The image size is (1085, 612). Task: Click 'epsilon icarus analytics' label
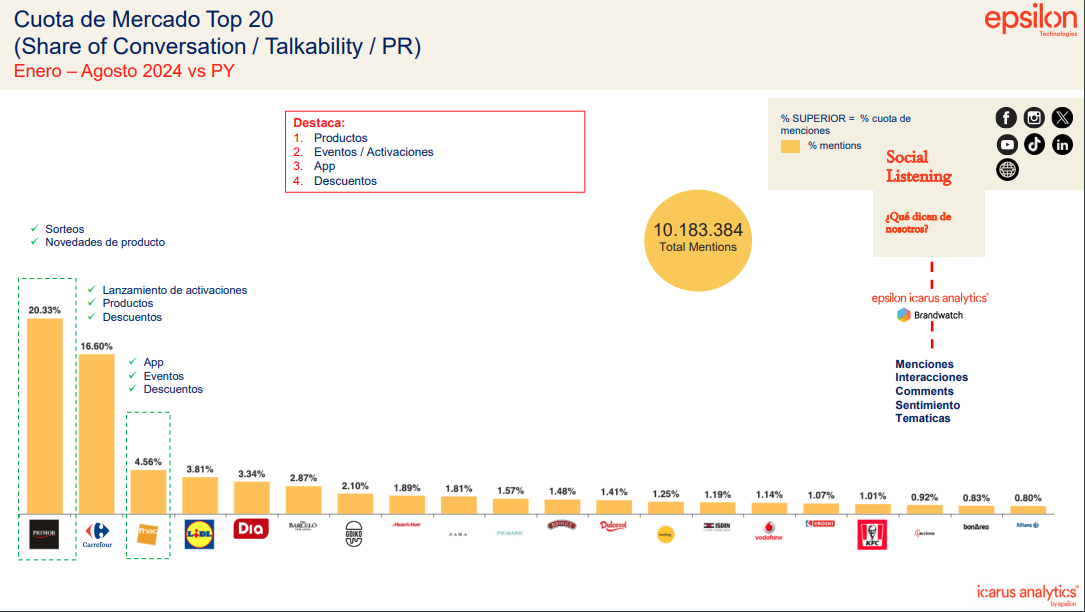click(930, 298)
